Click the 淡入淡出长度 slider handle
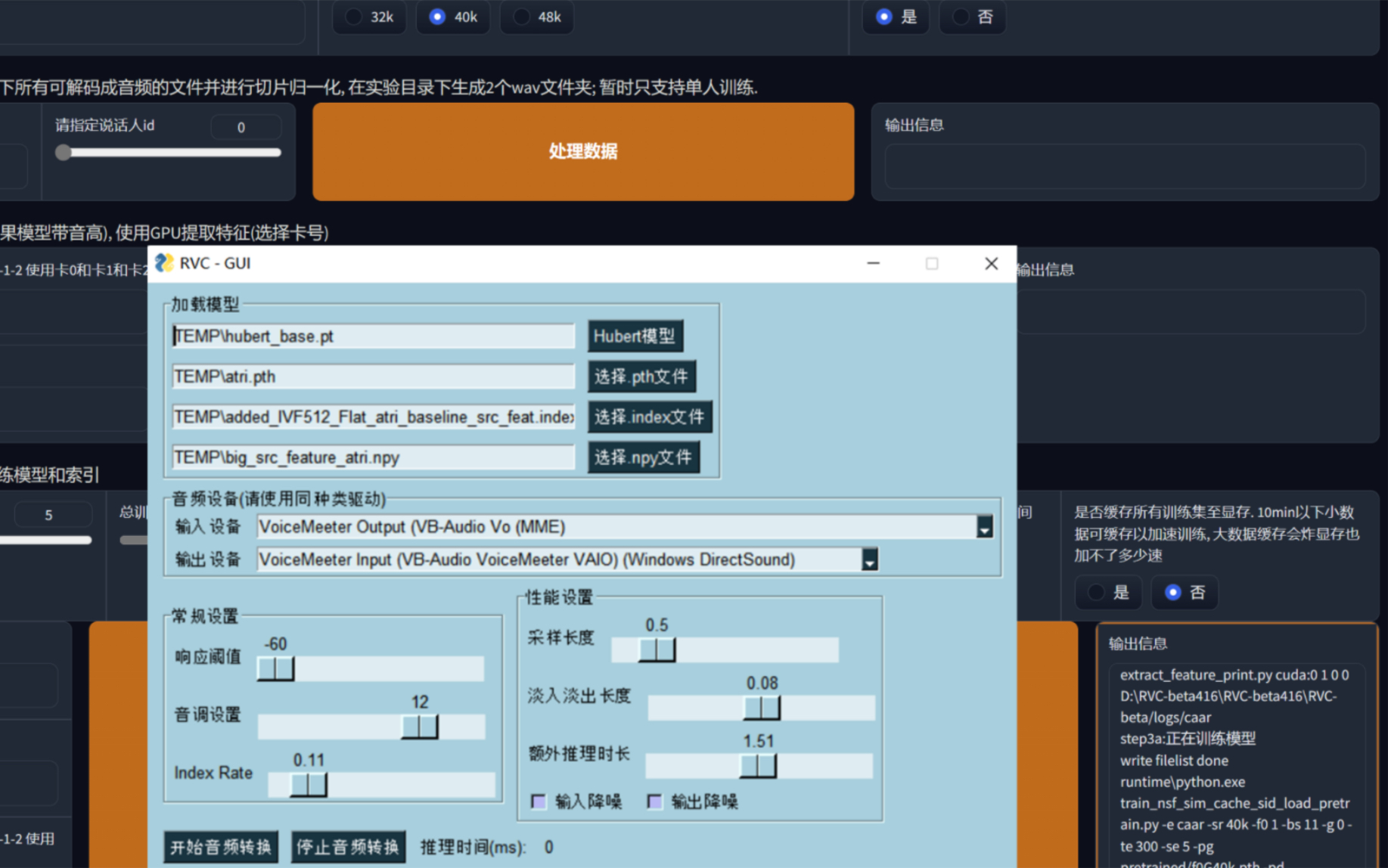The image size is (1388, 868). coord(762,708)
